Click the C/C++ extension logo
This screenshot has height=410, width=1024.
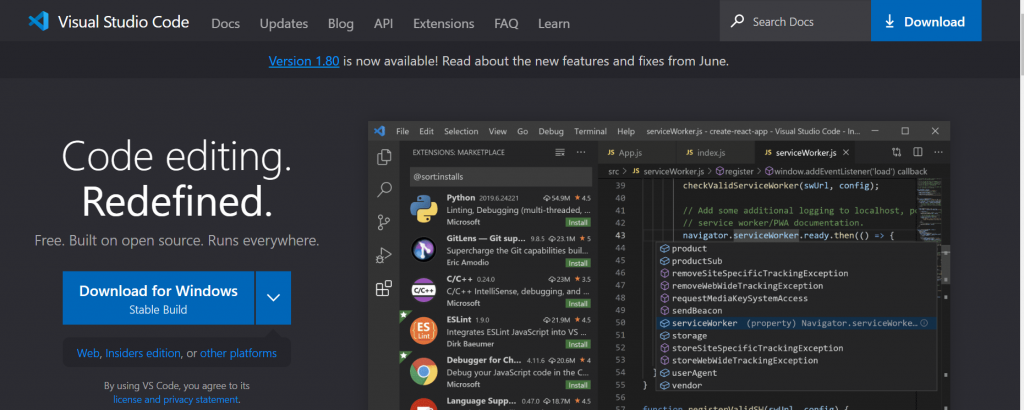tap(423, 290)
